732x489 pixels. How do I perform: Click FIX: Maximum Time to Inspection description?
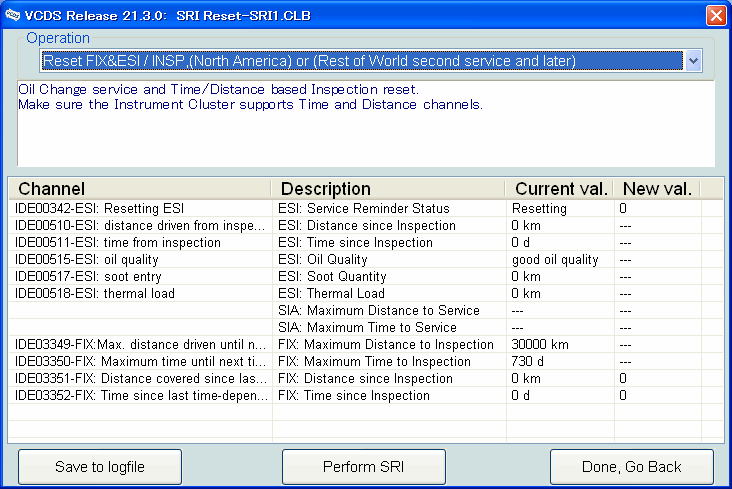pyautogui.click(x=374, y=361)
